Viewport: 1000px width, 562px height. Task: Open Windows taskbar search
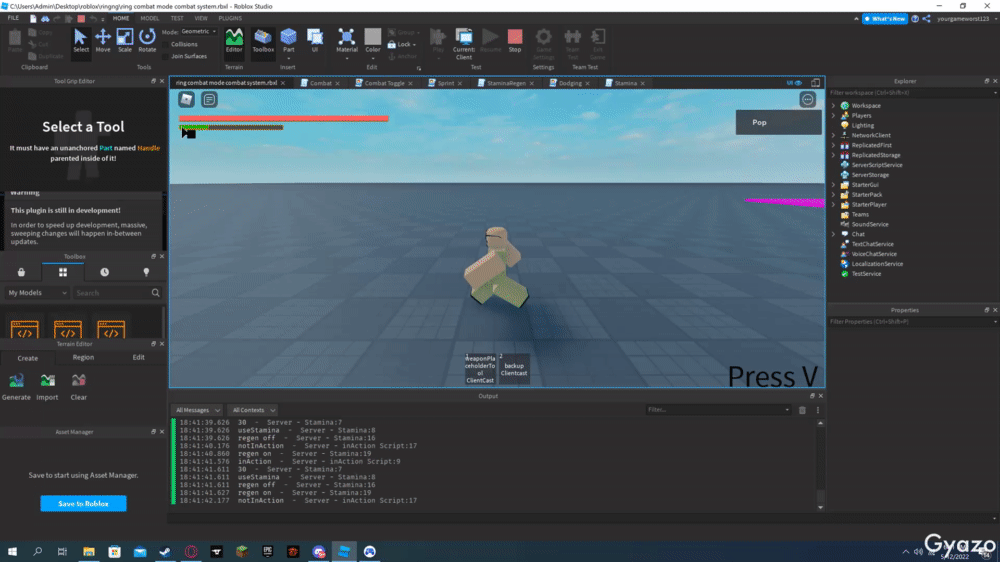pos(38,551)
